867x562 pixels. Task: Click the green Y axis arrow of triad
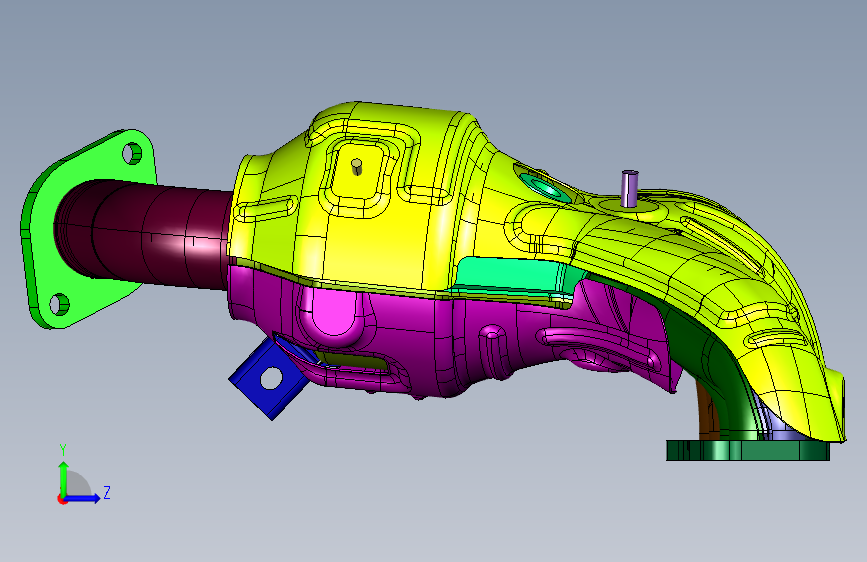[64, 477]
